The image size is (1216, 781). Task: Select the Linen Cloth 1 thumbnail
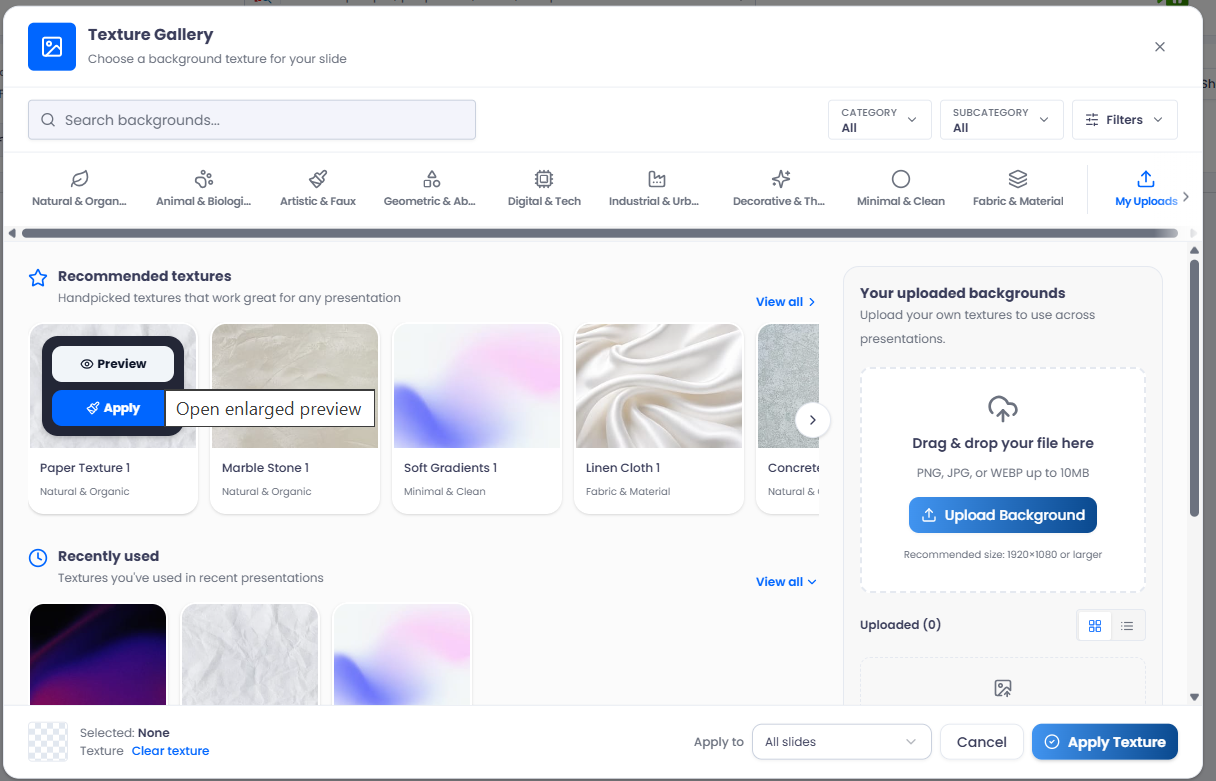pyautogui.click(x=659, y=386)
